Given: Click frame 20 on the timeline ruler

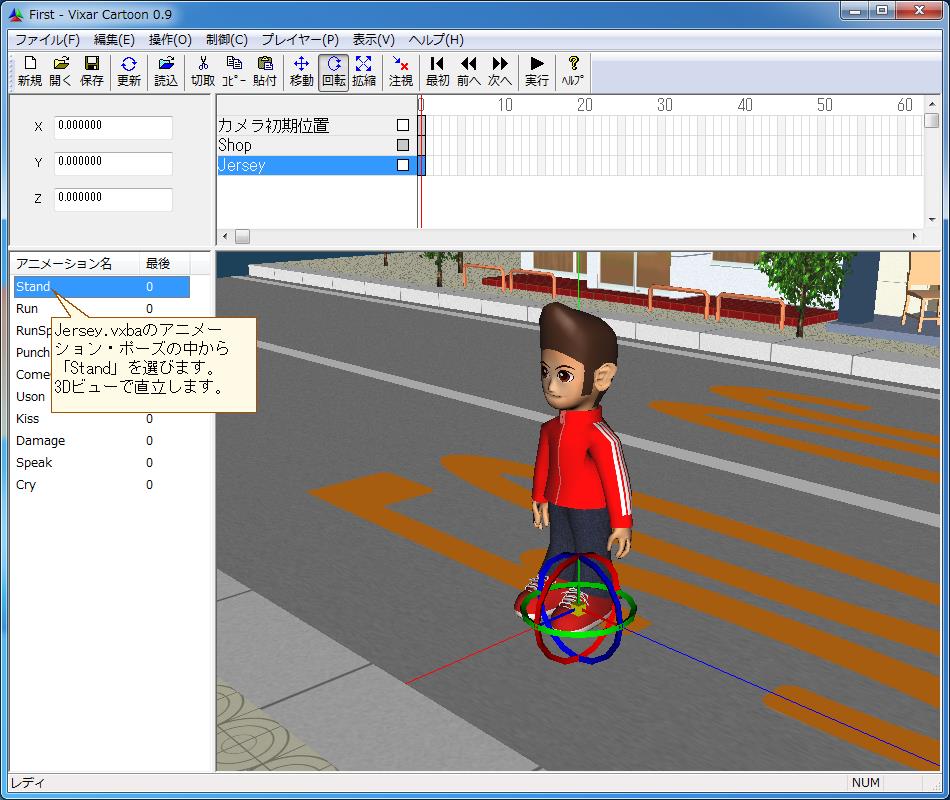Looking at the screenshot, I should pos(584,105).
